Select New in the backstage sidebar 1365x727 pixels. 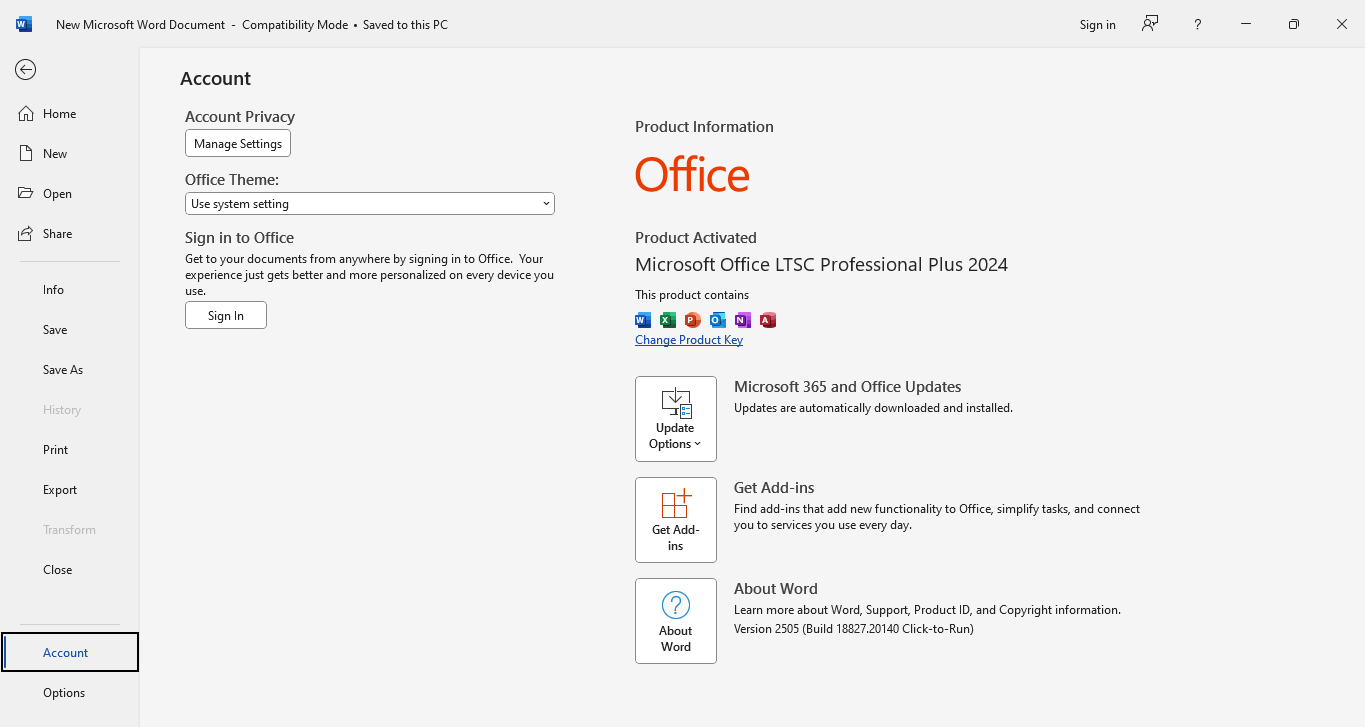click(x=69, y=153)
